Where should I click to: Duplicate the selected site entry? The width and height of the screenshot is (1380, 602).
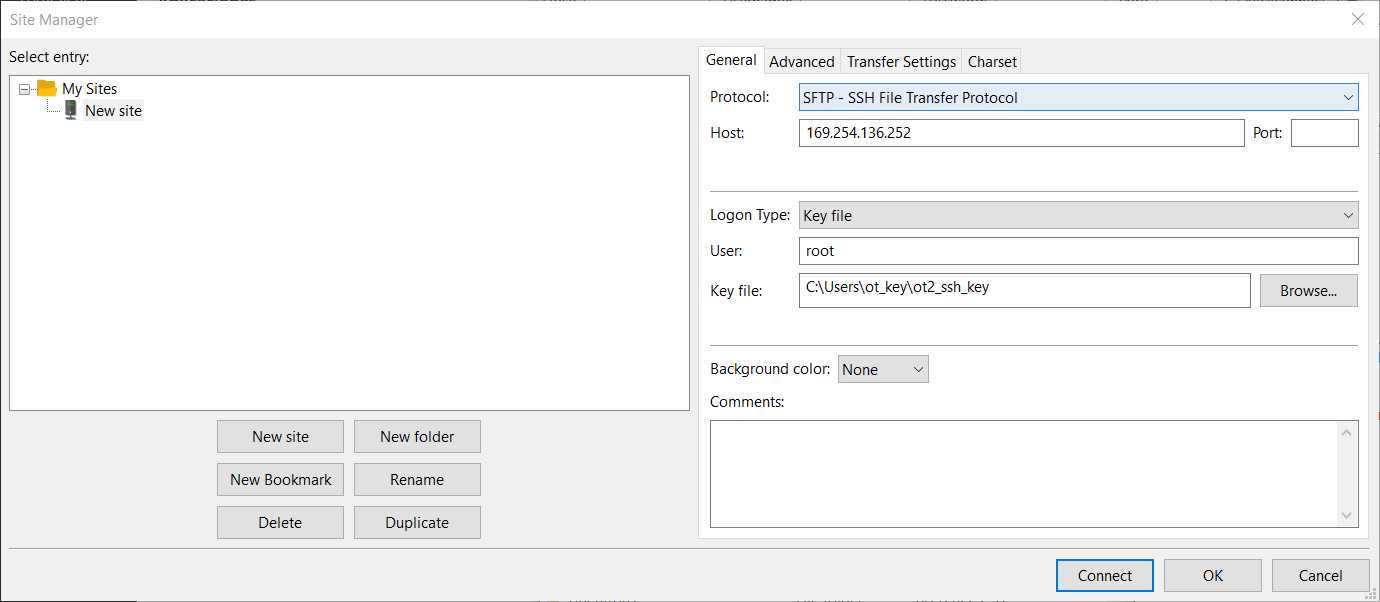417,523
